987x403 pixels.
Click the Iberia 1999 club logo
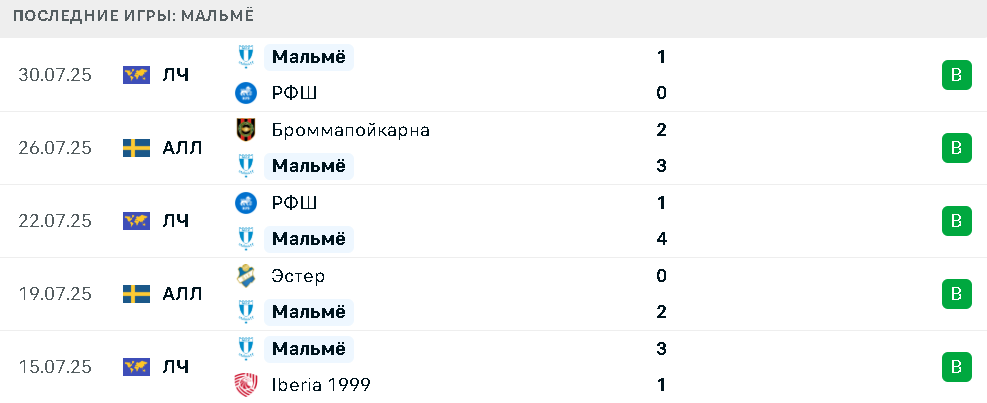[245, 385]
